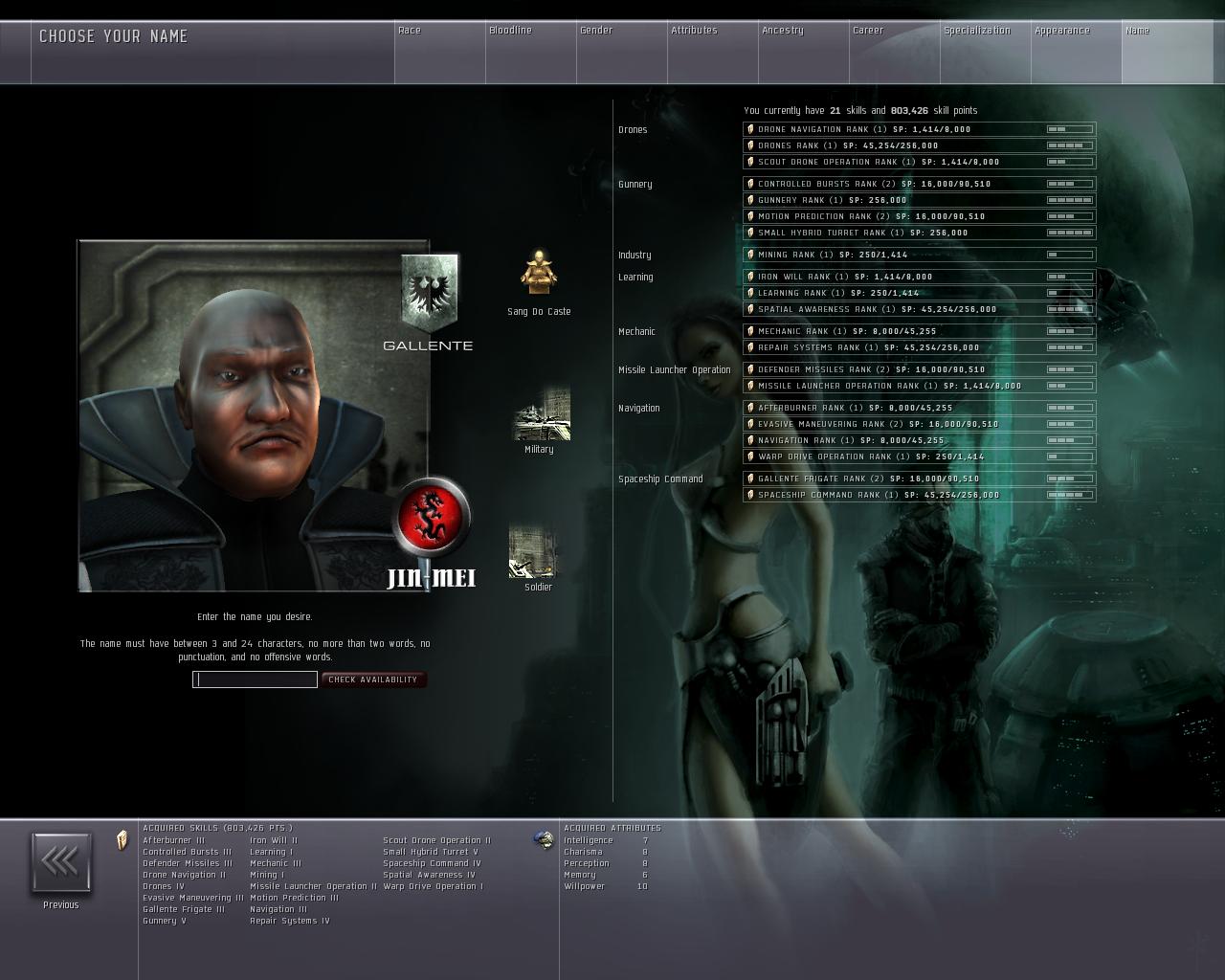Click the skill icon beside Controlled Bursts
The height and width of the screenshot is (980, 1225).
click(x=751, y=184)
